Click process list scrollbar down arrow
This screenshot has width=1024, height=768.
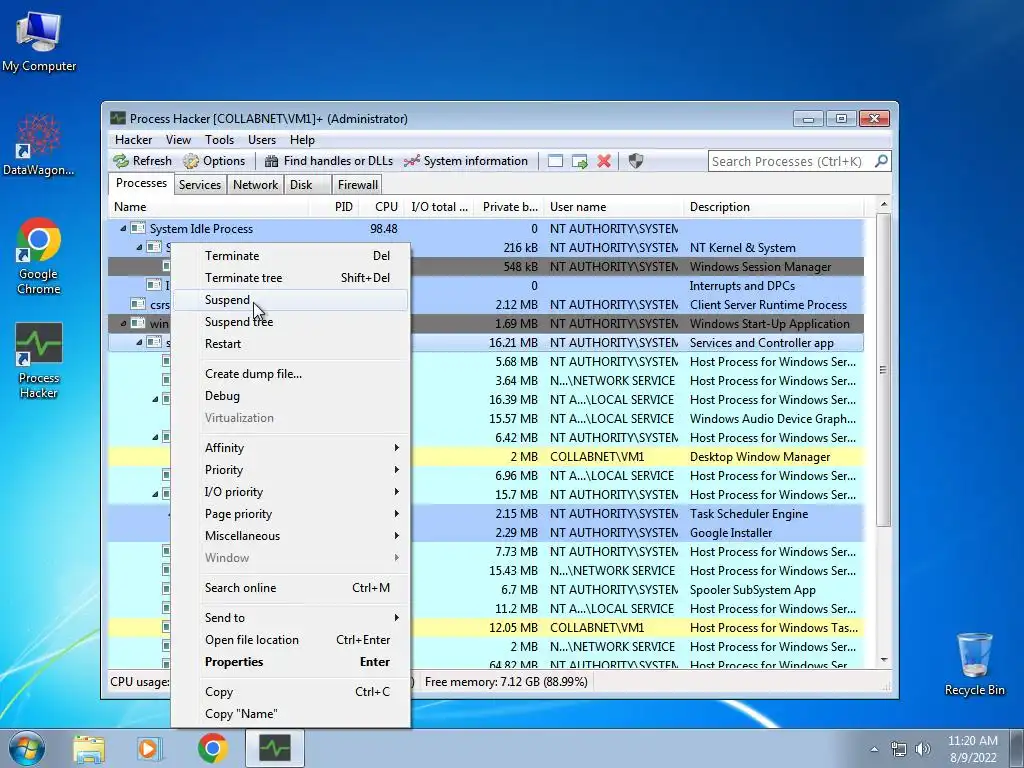point(884,660)
